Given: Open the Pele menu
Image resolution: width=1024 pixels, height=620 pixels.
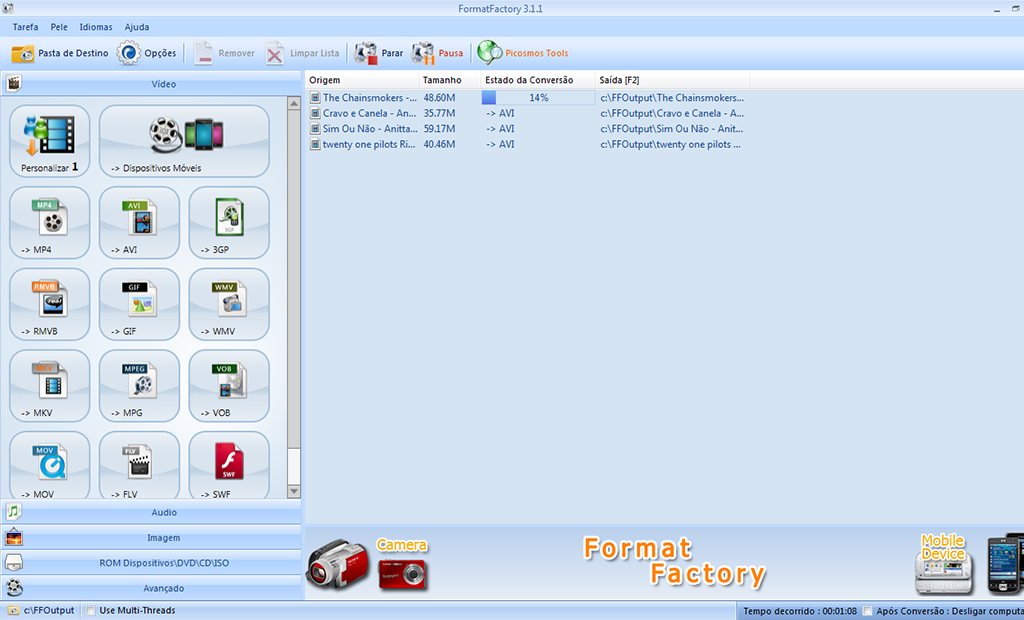Looking at the screenshot, I should (59, 27).
